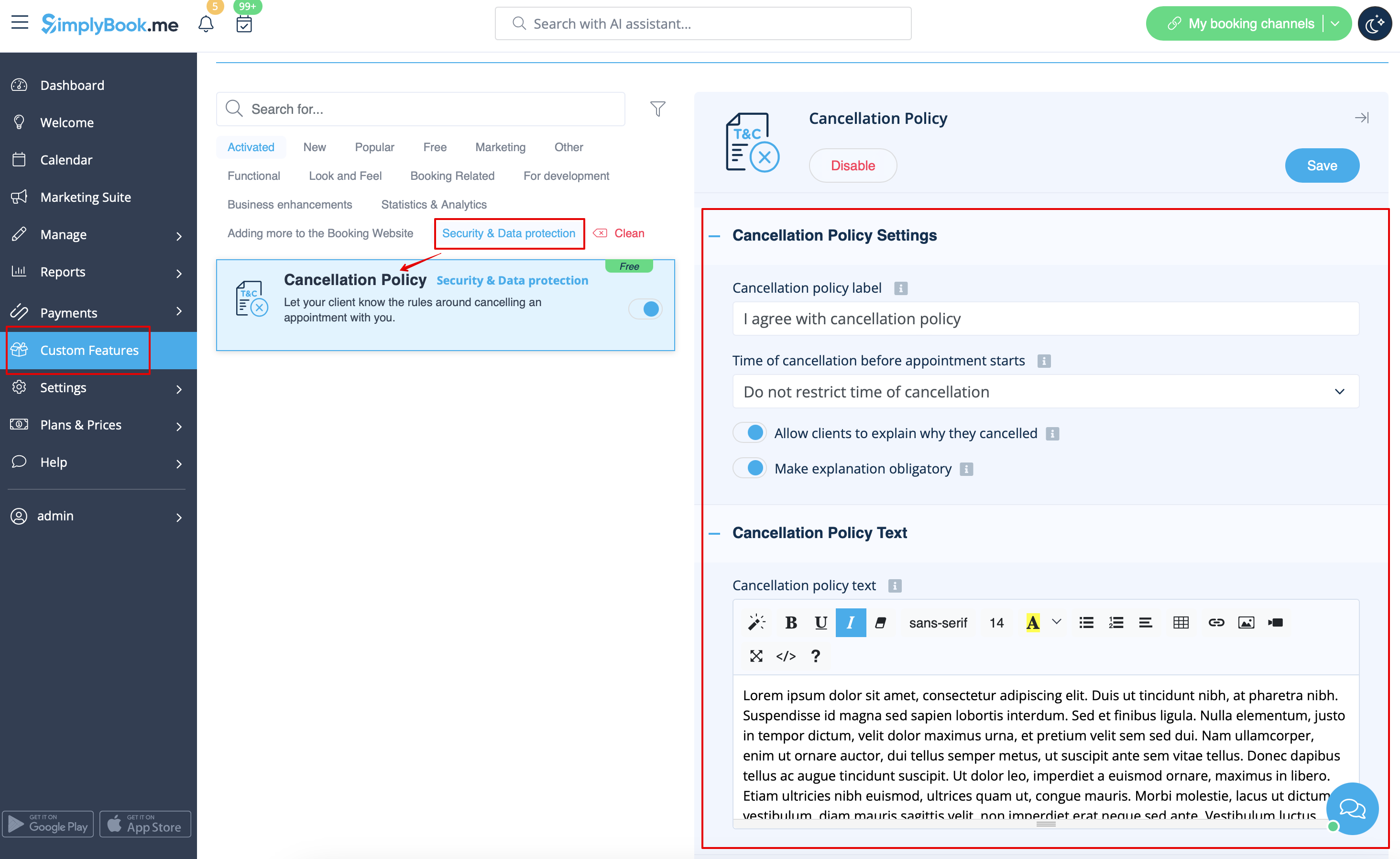Screen dimensions: 1400x859
Task: Insert a video in editor
Action: [1276, 623]
